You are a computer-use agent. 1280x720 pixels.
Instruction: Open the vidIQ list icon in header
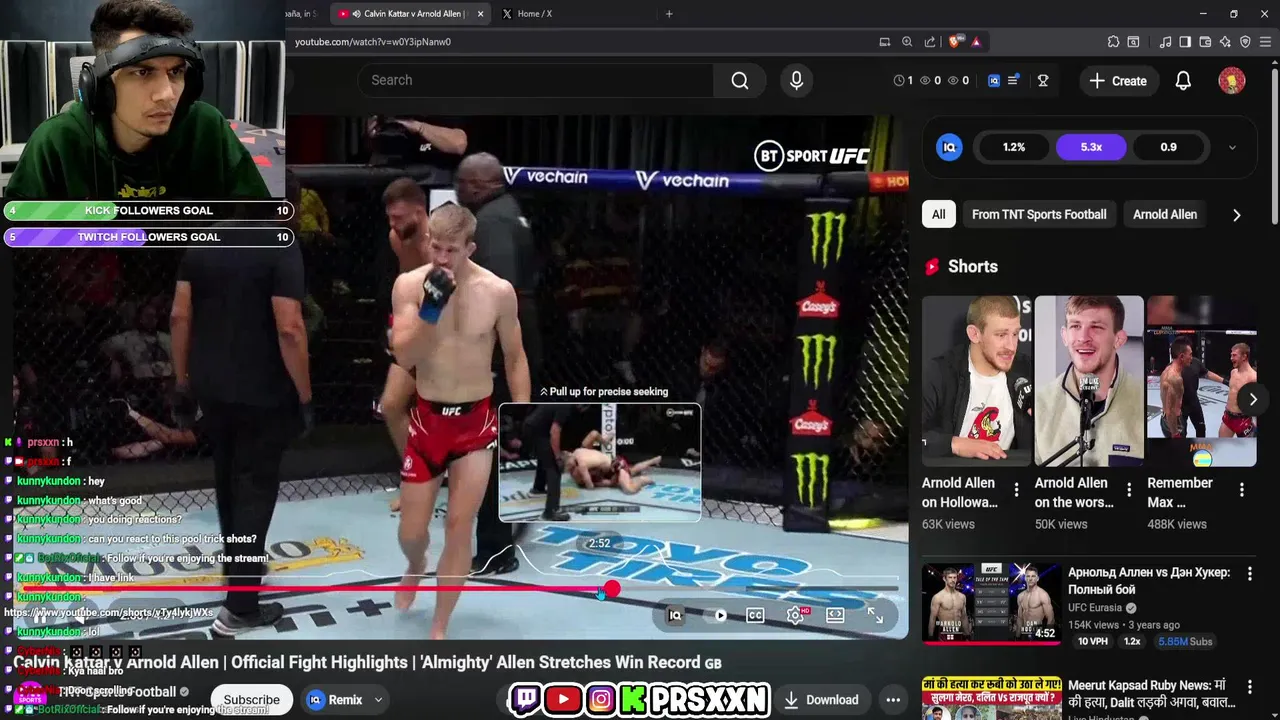(1013, 80)
